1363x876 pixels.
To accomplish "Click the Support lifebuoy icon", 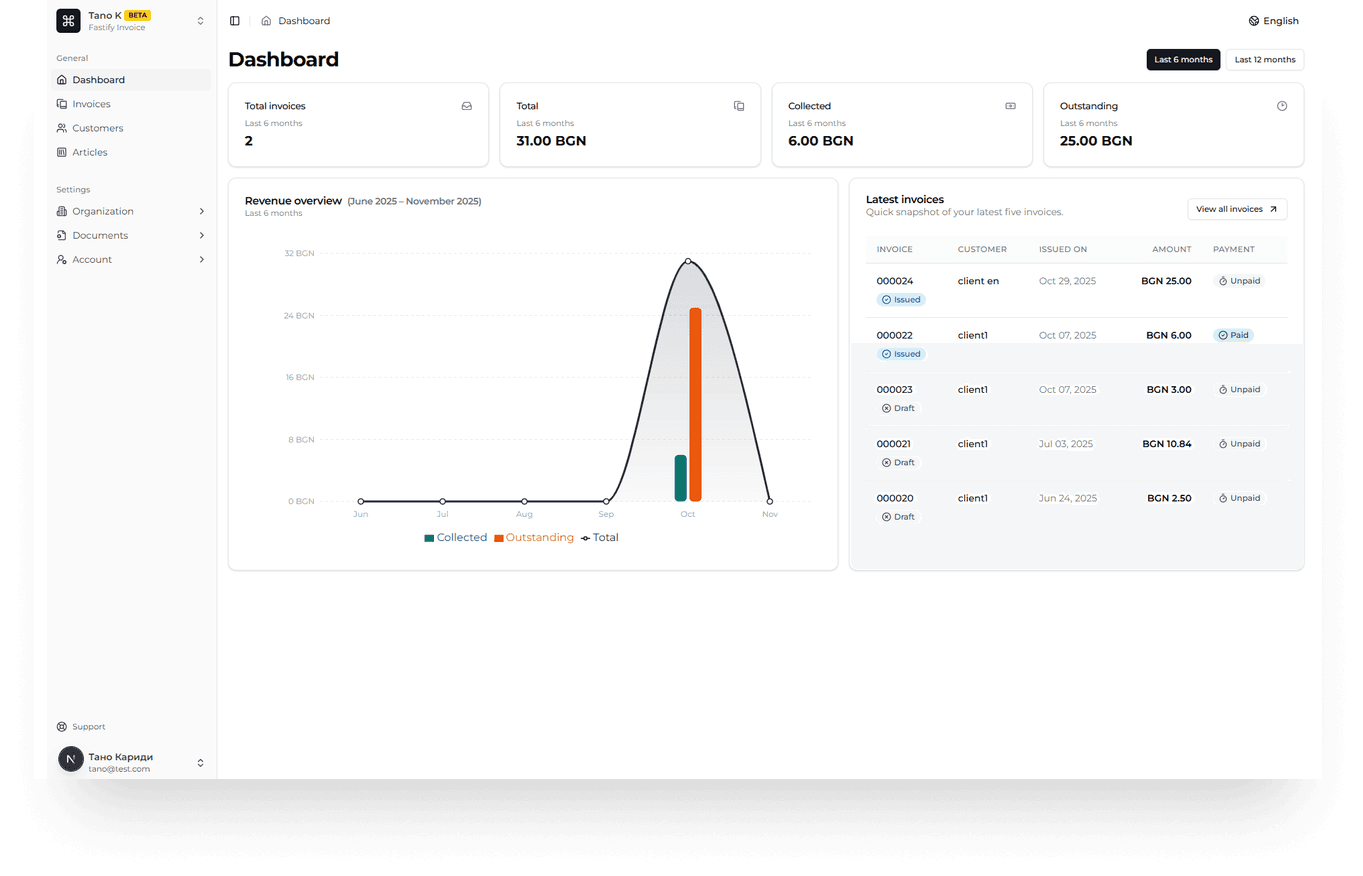I will click(x=62, y=727).
